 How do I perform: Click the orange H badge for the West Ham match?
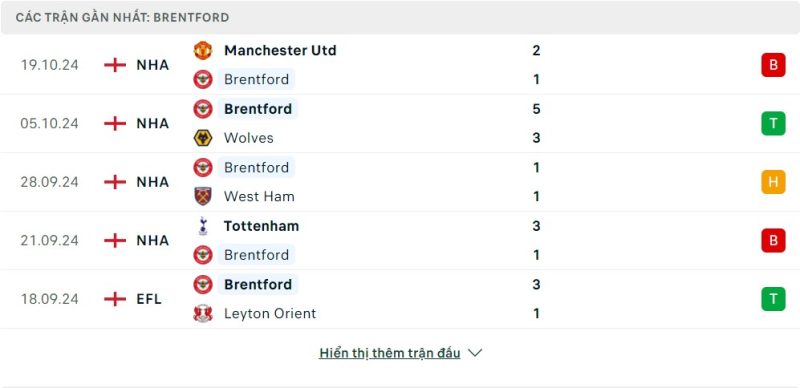[x=773, y=182]
